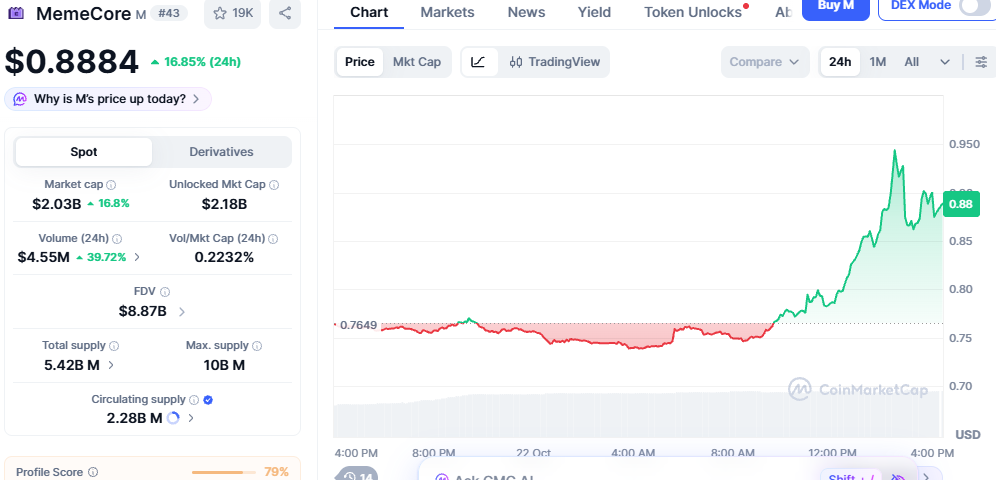
Task: Click the verified badge next to Circulating supply
Action: tap(208, 400)
